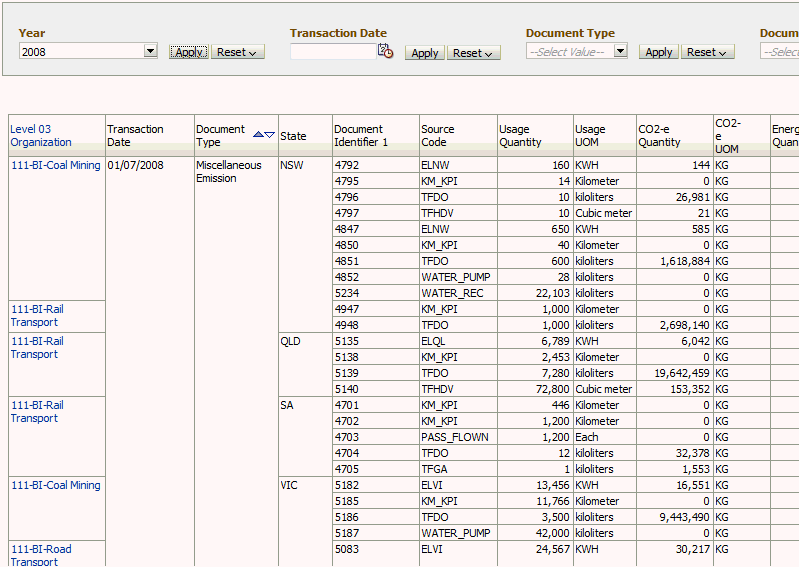
Task: Apply the Year filter
Action: click(x=189, y=52)
